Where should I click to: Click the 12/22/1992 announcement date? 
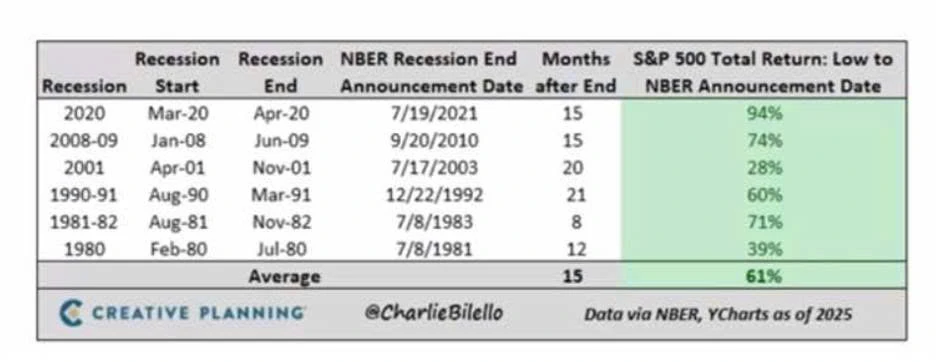tap(434, 195)
